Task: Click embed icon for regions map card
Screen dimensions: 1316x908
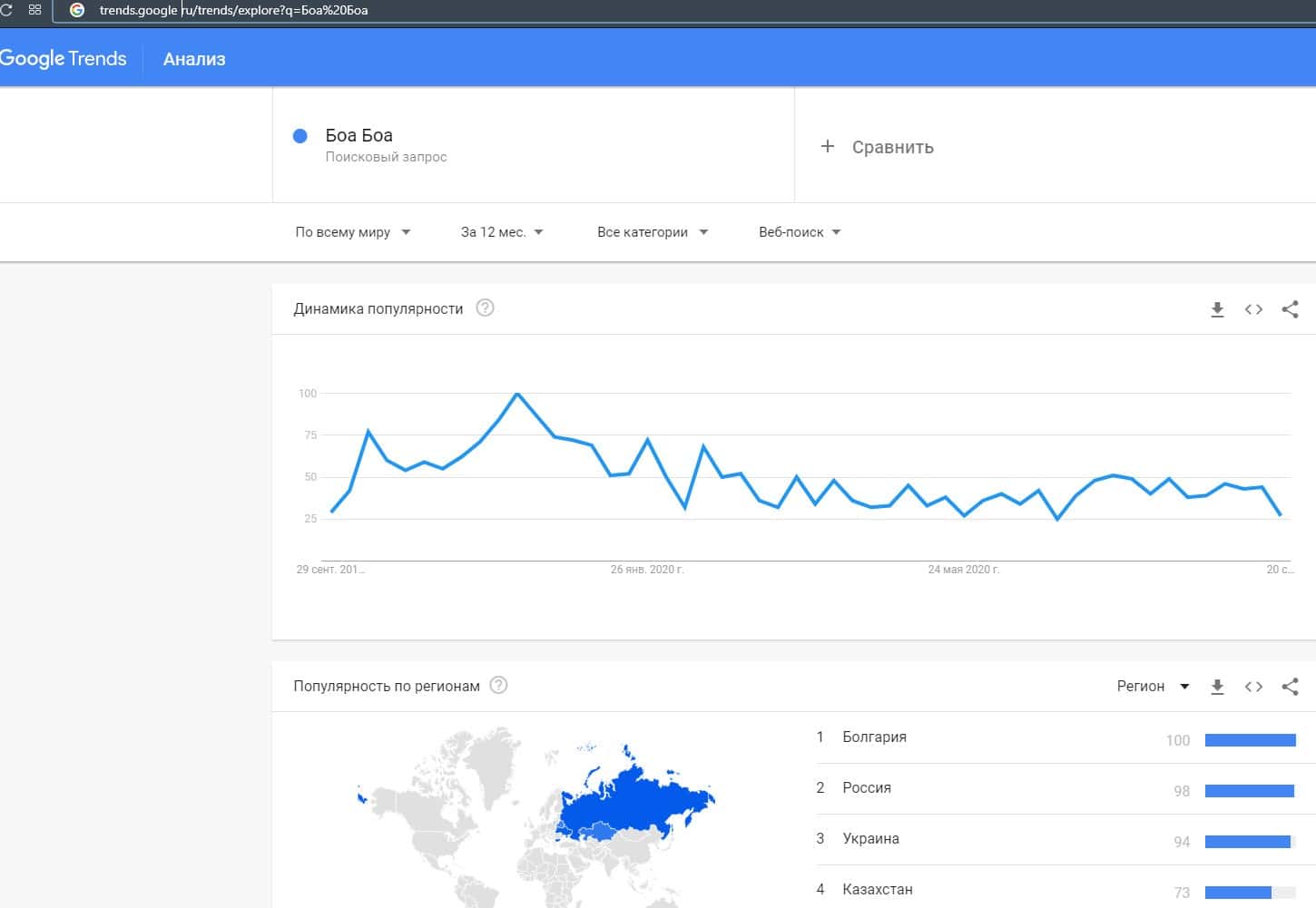Action: click(x=1253, y=687)
